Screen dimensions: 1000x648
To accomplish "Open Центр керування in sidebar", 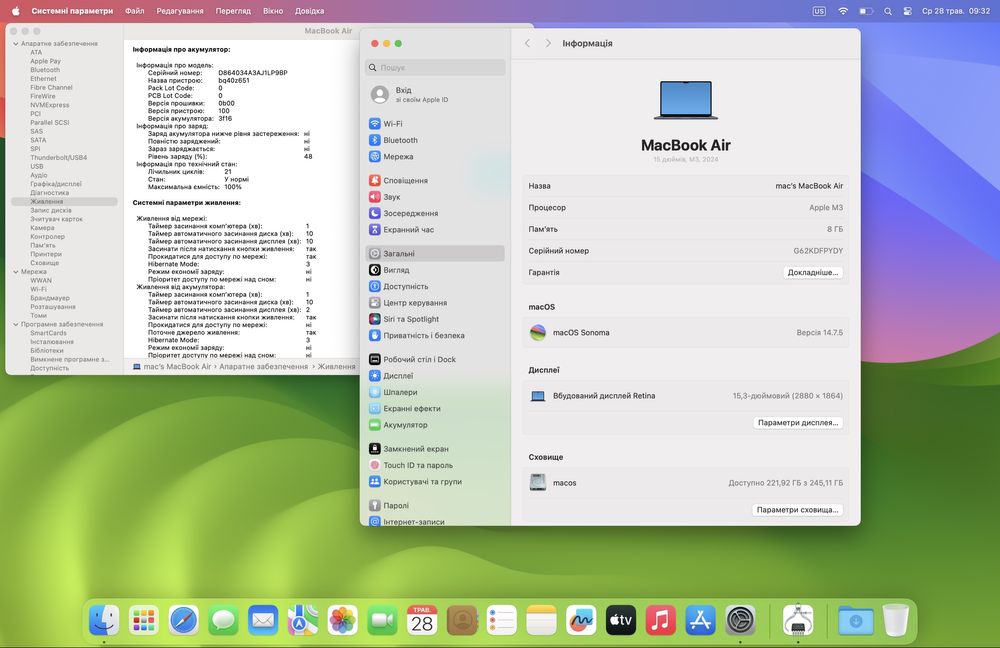I will tap(435, 303).
